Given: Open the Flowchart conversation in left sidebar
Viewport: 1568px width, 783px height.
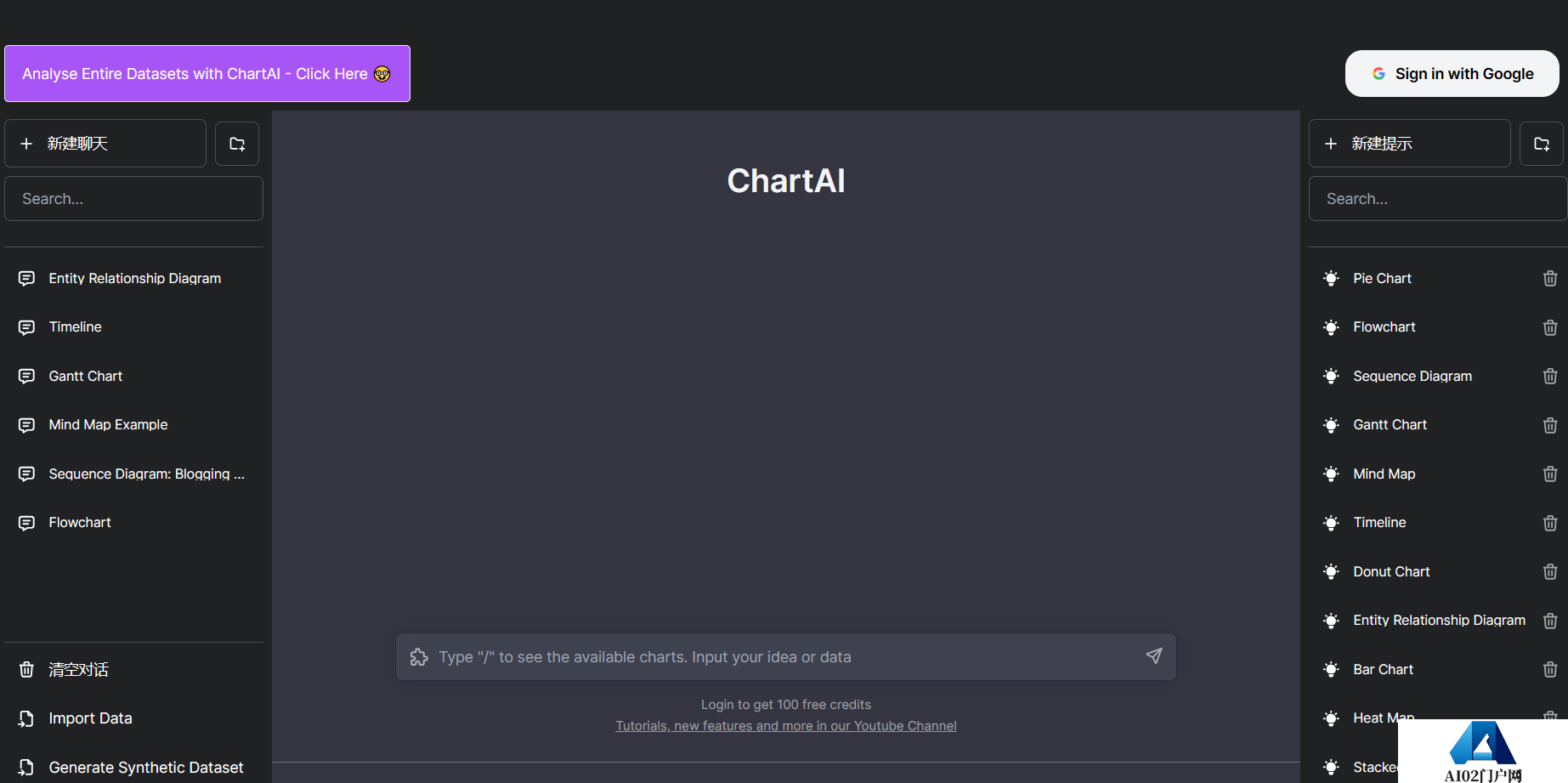Looking at the screenshot, I should tap(133, 523).
